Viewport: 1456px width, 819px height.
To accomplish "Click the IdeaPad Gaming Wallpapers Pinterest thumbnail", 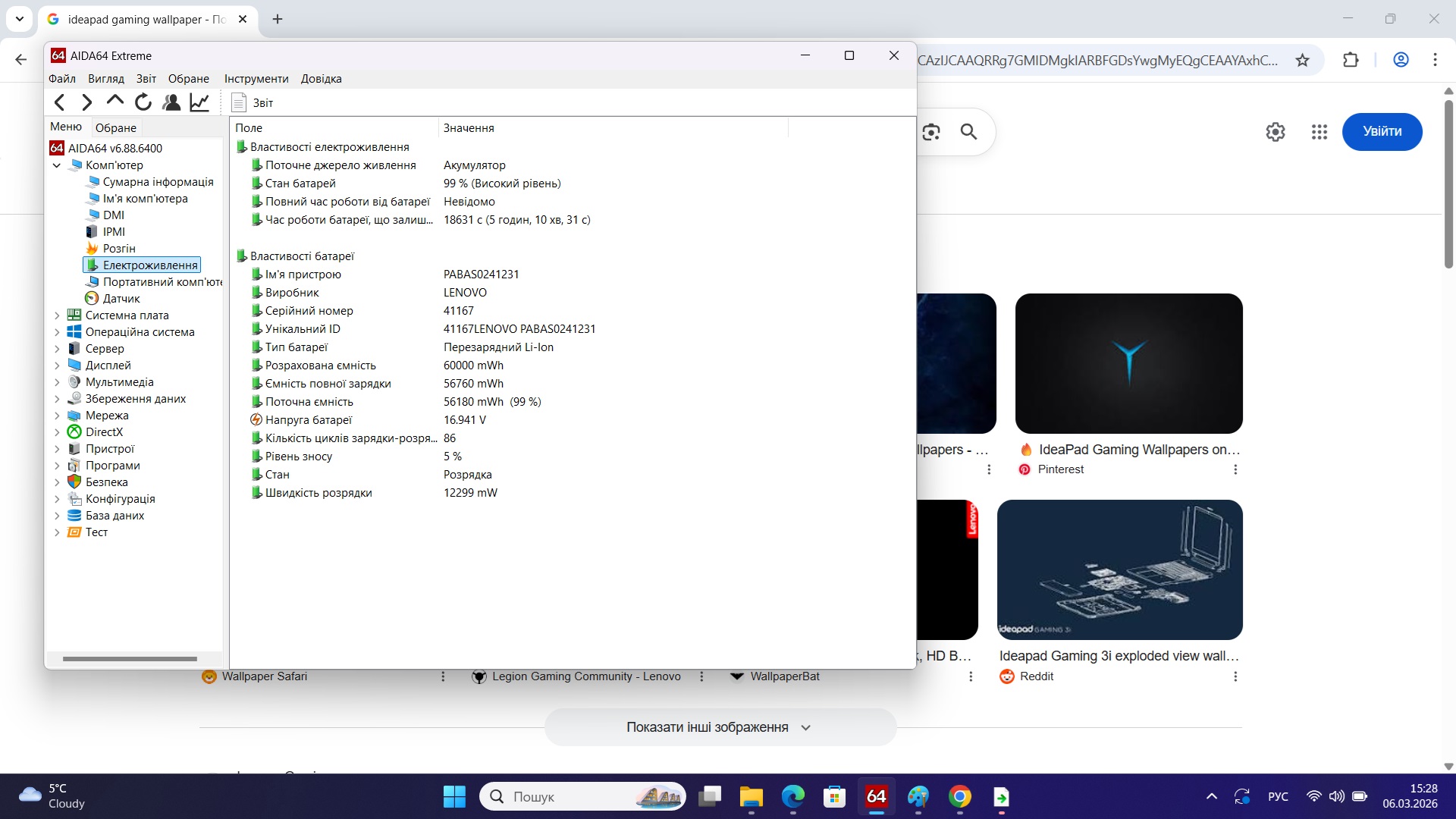I will 1129,363.
